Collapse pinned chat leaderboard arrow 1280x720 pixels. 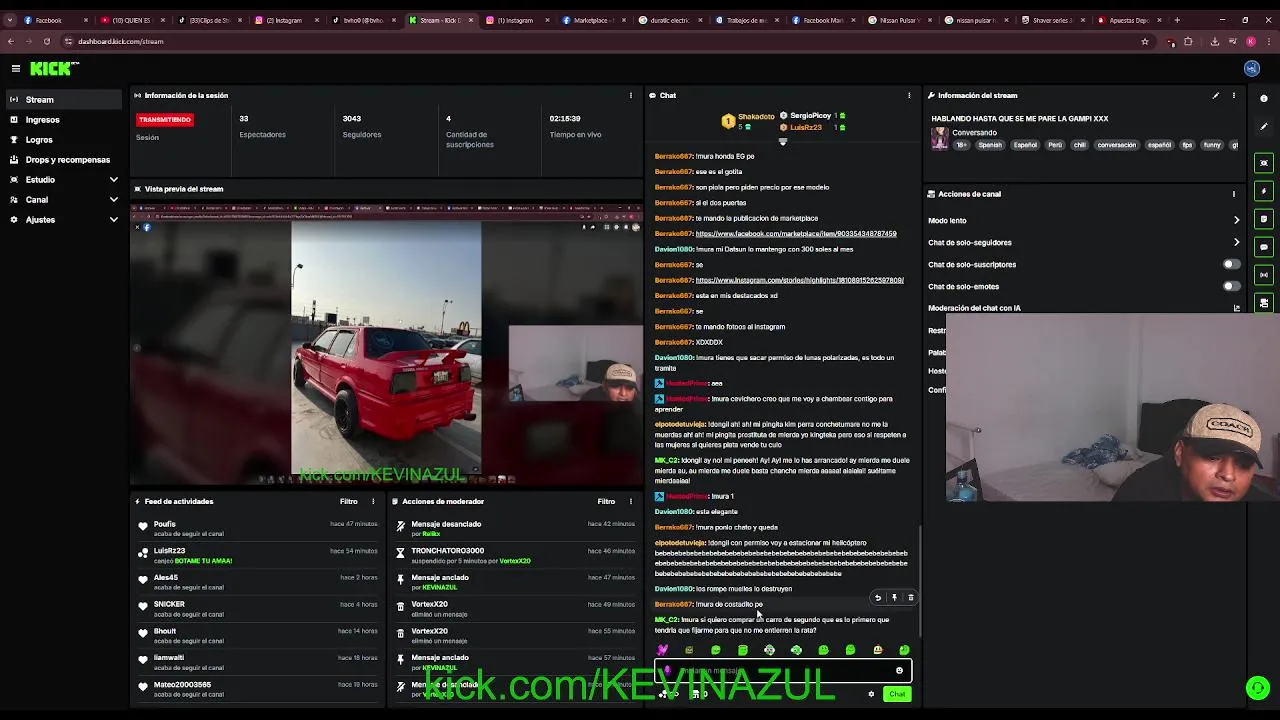783,142
